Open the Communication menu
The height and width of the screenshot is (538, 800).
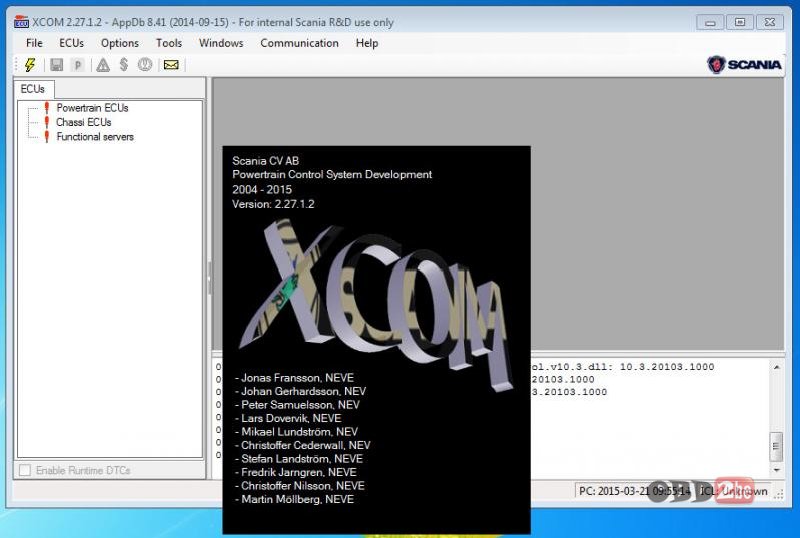[x=299, y=43]
